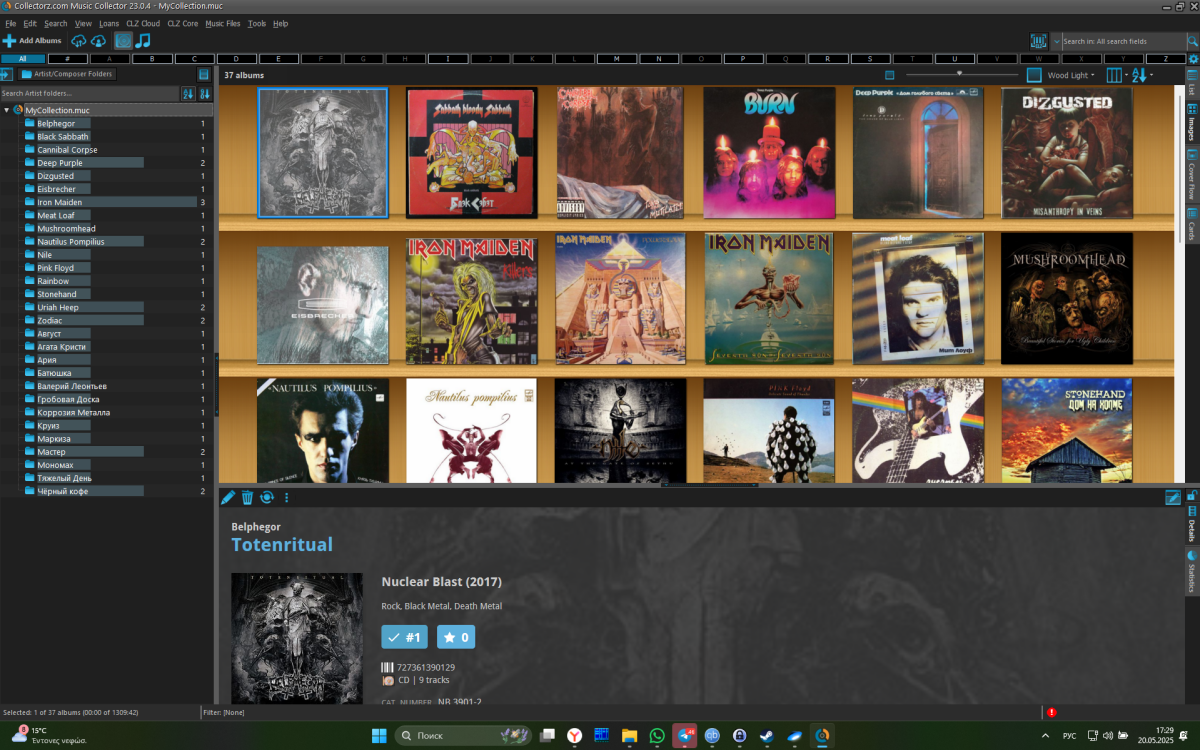Open the Tools menu
1200x750 pixels.
(x=257, y=23)
